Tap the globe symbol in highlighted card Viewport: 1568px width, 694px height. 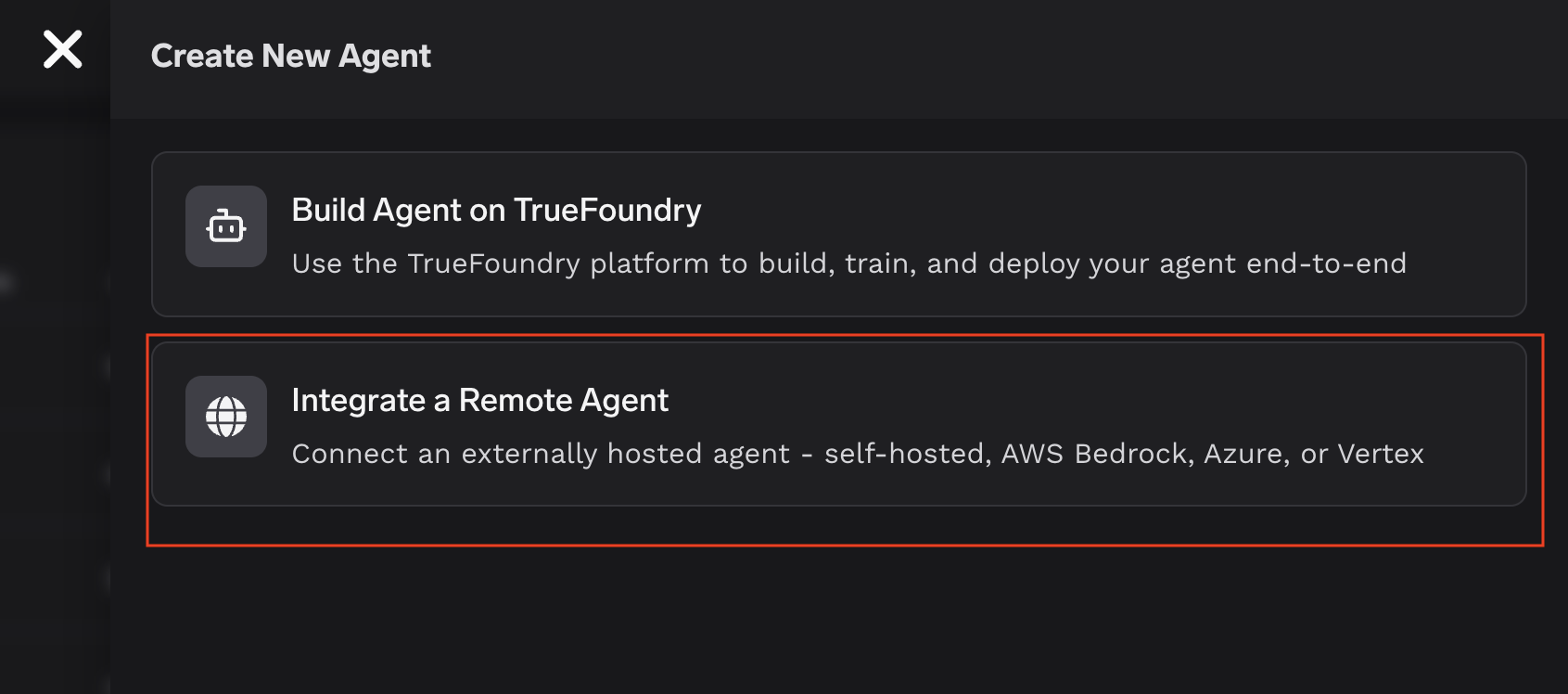(x=226, y=417)
